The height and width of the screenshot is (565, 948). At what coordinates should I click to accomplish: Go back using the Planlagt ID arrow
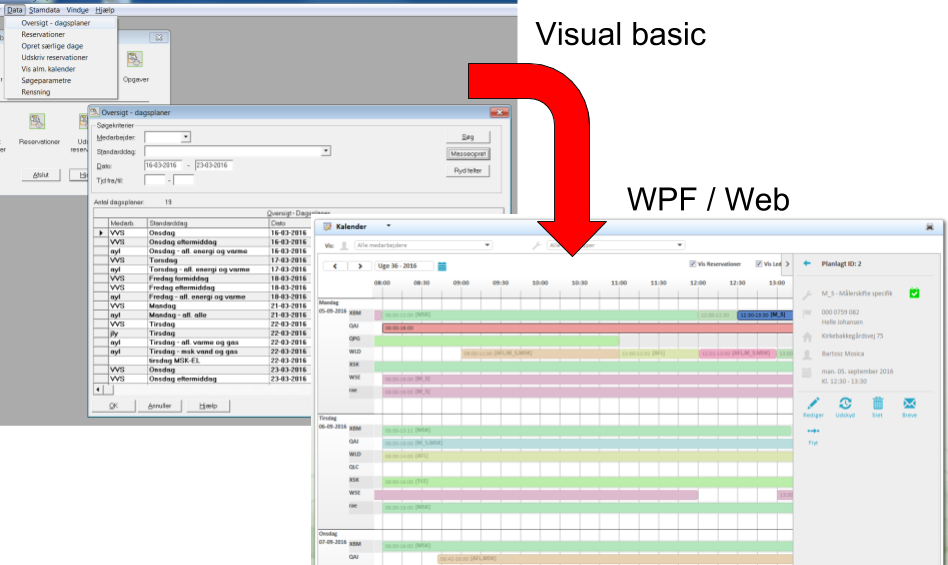807,263
